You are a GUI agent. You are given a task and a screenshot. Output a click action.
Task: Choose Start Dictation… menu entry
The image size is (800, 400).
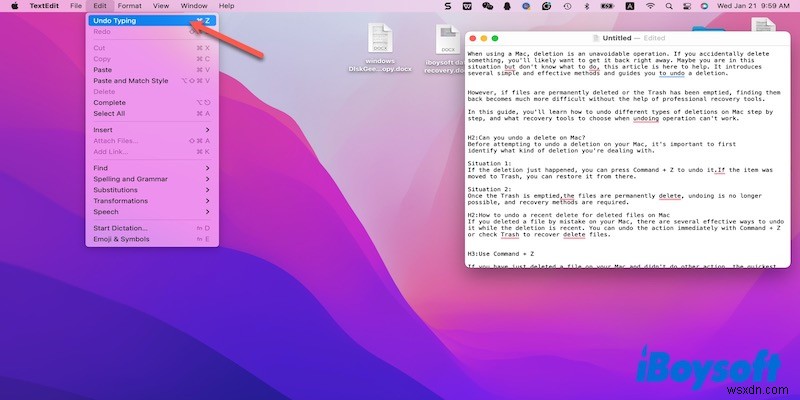click(152, 228)
